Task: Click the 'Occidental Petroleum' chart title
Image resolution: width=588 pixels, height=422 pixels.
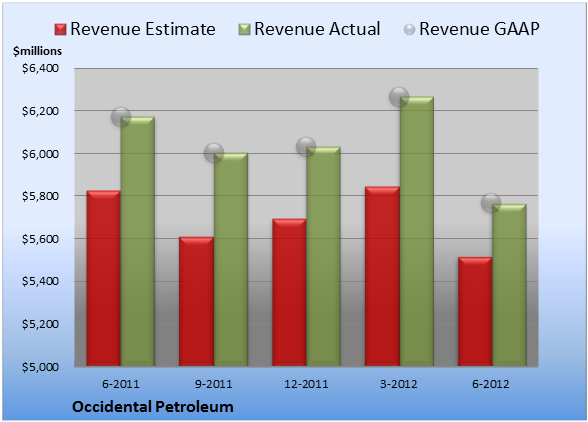Action: tap(153, 407)
